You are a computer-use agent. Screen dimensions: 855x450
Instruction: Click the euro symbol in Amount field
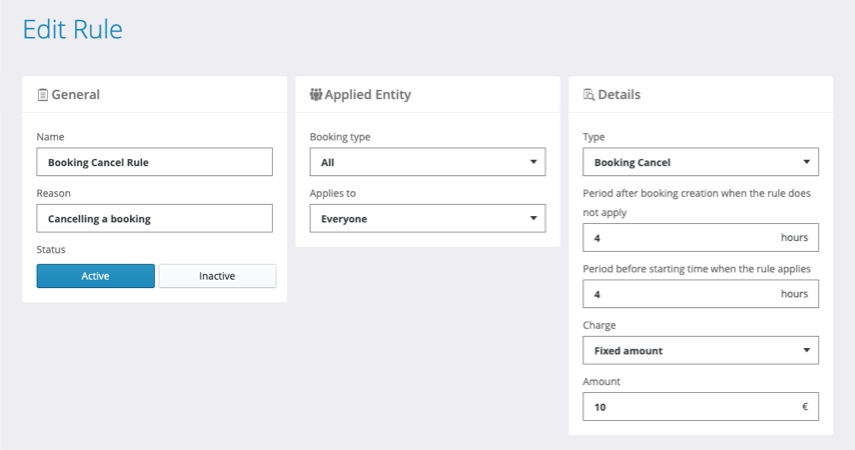click(805, 406)
